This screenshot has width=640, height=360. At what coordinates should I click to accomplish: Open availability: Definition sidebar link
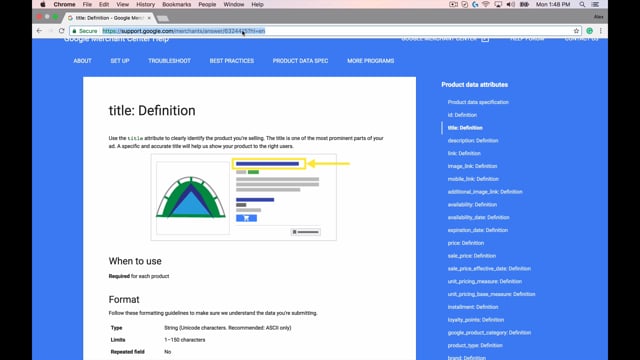click(x=472, y=204)
